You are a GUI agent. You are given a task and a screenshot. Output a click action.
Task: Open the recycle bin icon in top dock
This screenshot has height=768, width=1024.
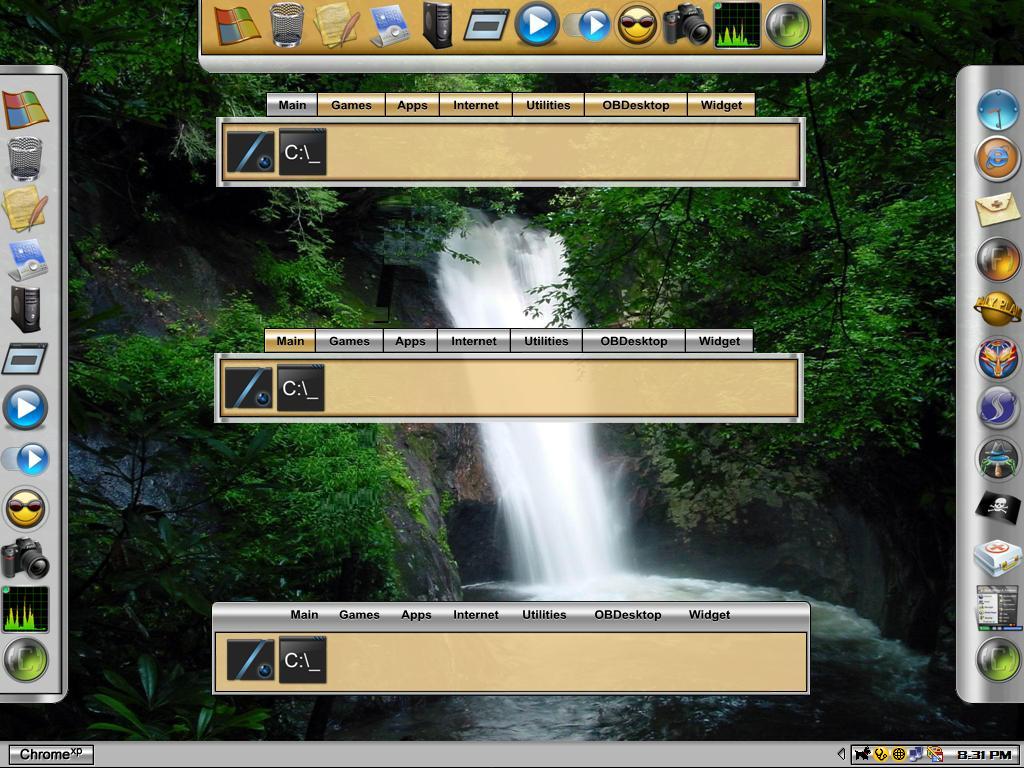coord(287,24)
